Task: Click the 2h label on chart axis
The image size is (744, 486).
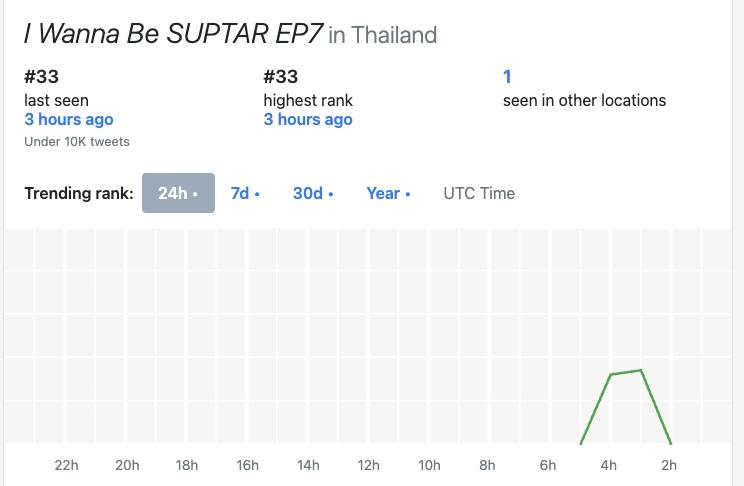Action: tap(669, 465)
